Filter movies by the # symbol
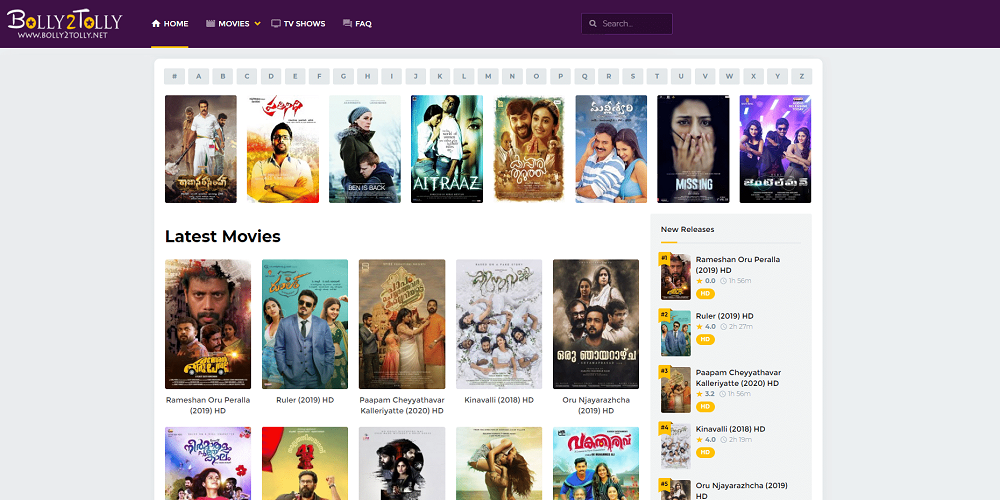 [x=174, y=77]
